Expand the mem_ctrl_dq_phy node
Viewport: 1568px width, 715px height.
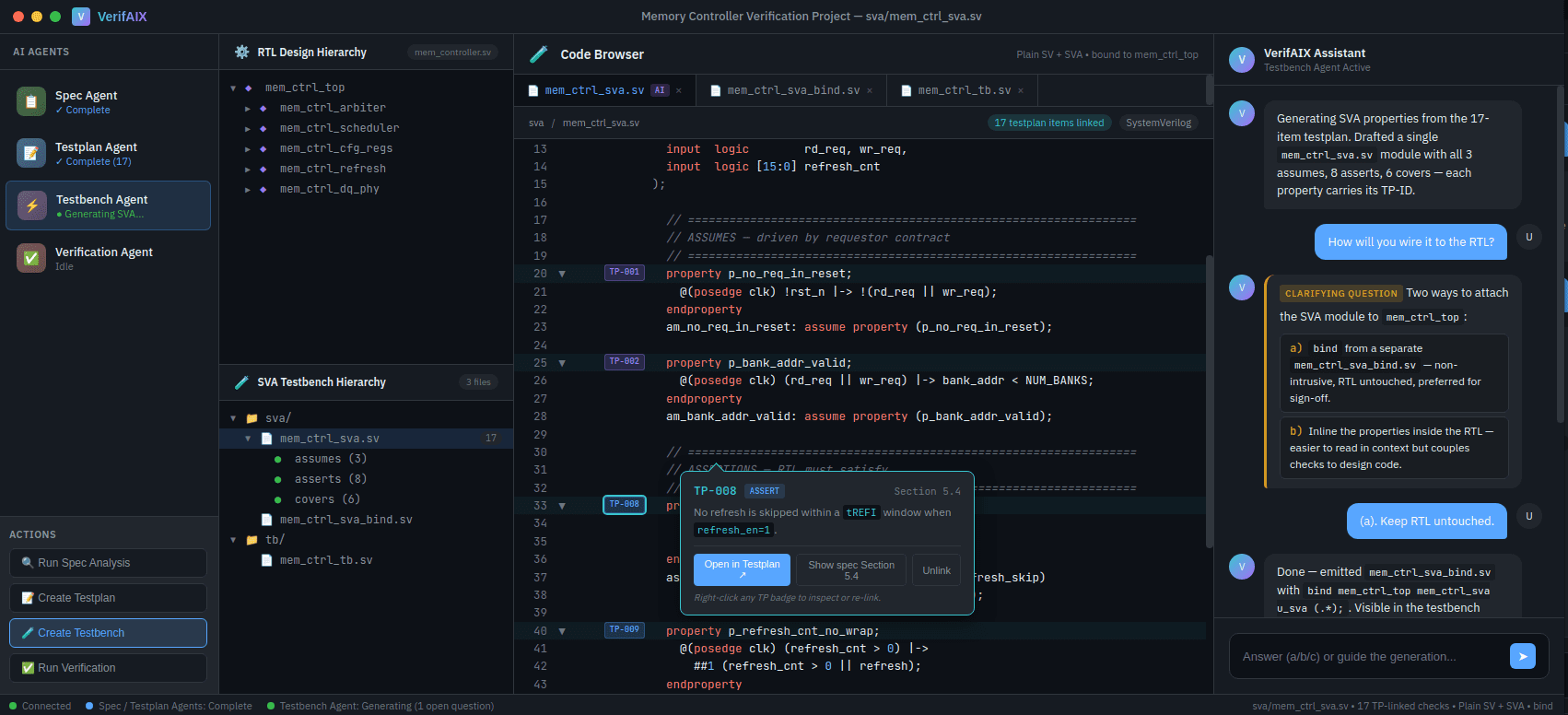[248, 190]
